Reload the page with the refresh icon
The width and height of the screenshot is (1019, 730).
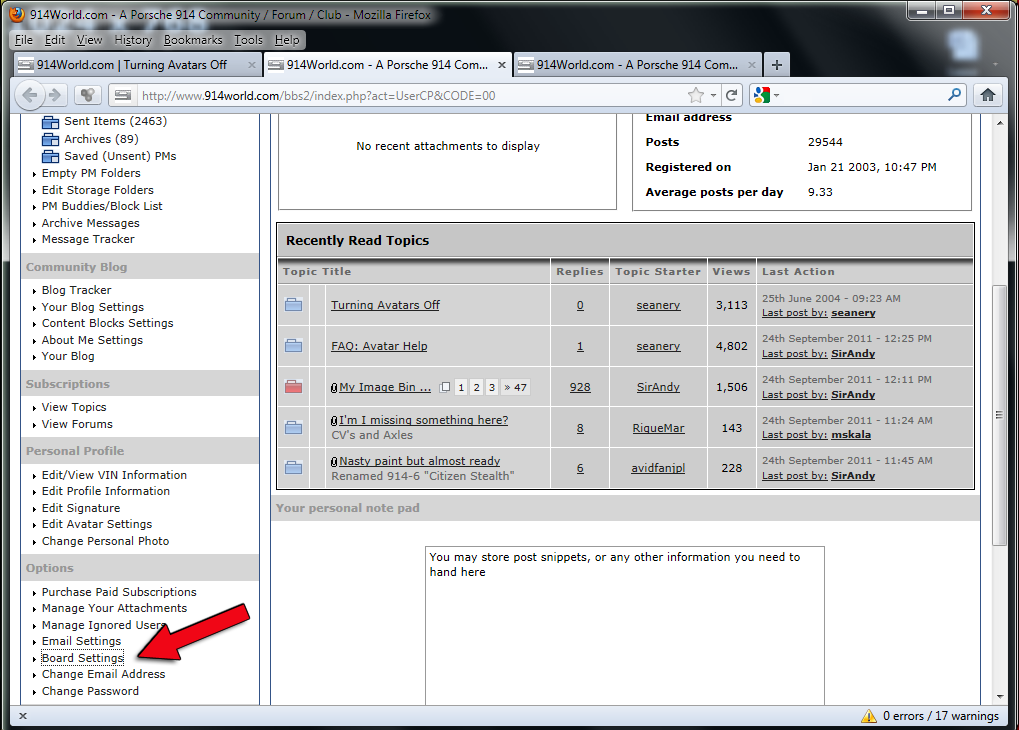pos(731,96)
